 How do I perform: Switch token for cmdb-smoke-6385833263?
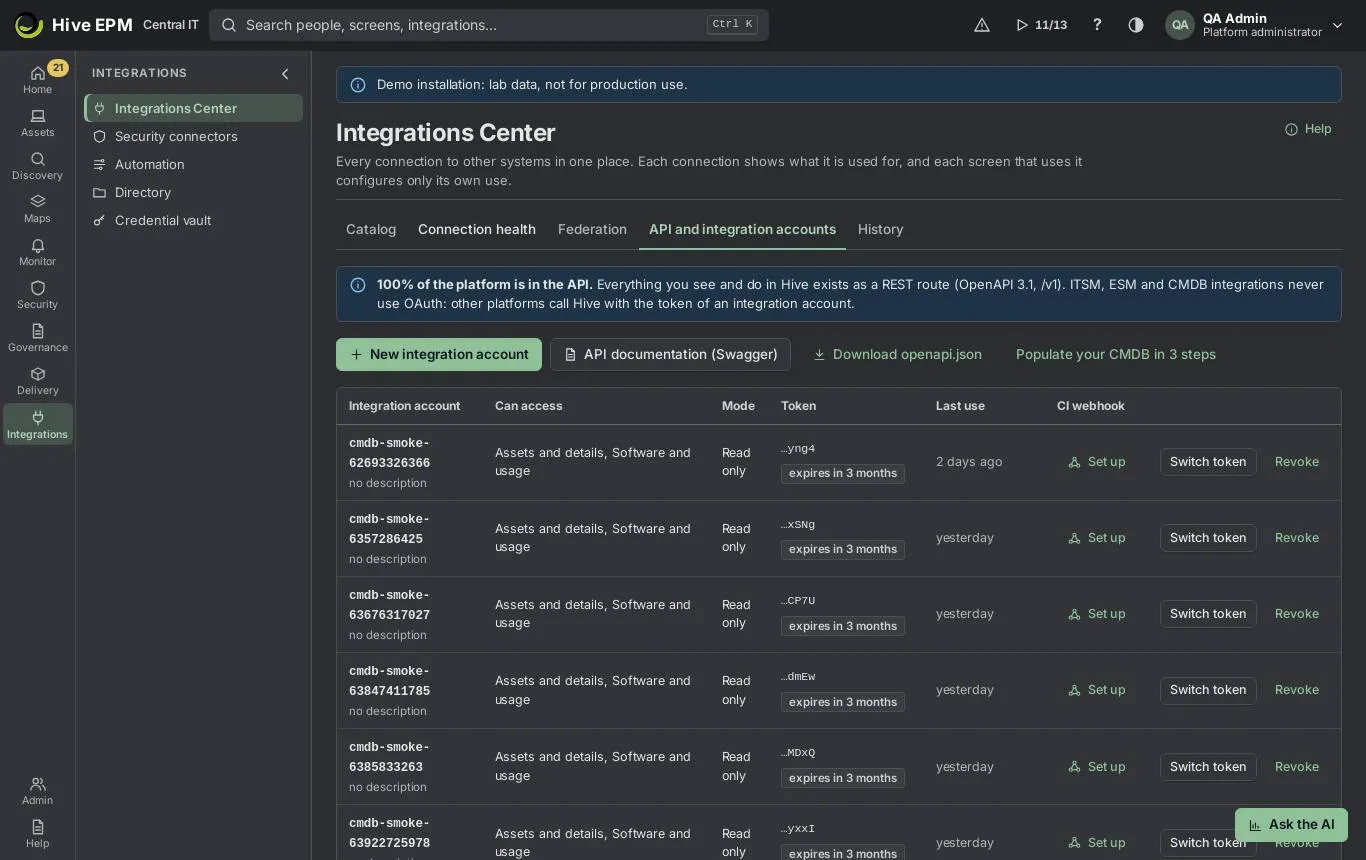click(x=1208, y=767)
